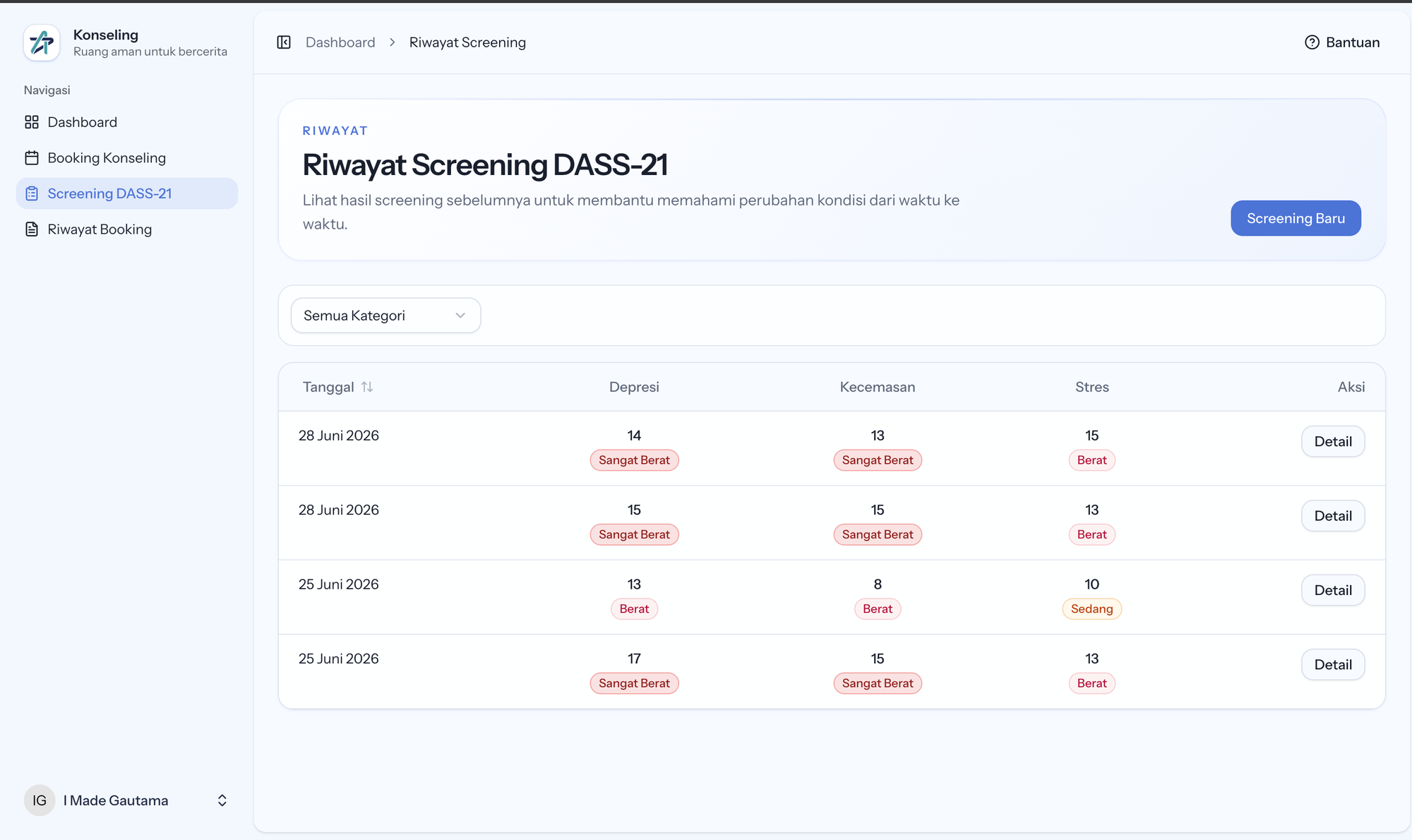
Task: Click the Berat badge under Kecemasan 8
Action: [878, 609]
